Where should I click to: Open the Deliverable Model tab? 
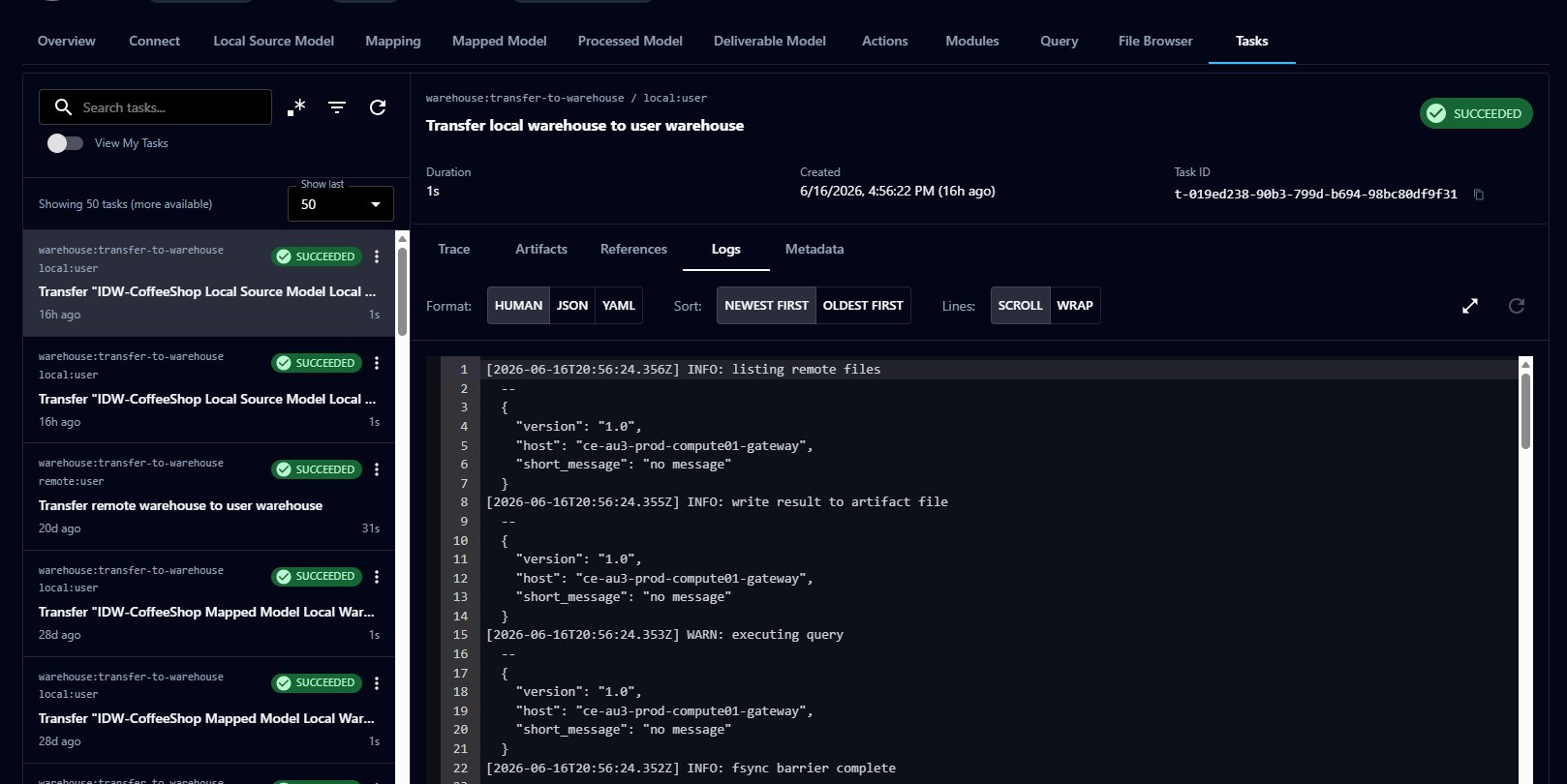(x=770, y=41)
